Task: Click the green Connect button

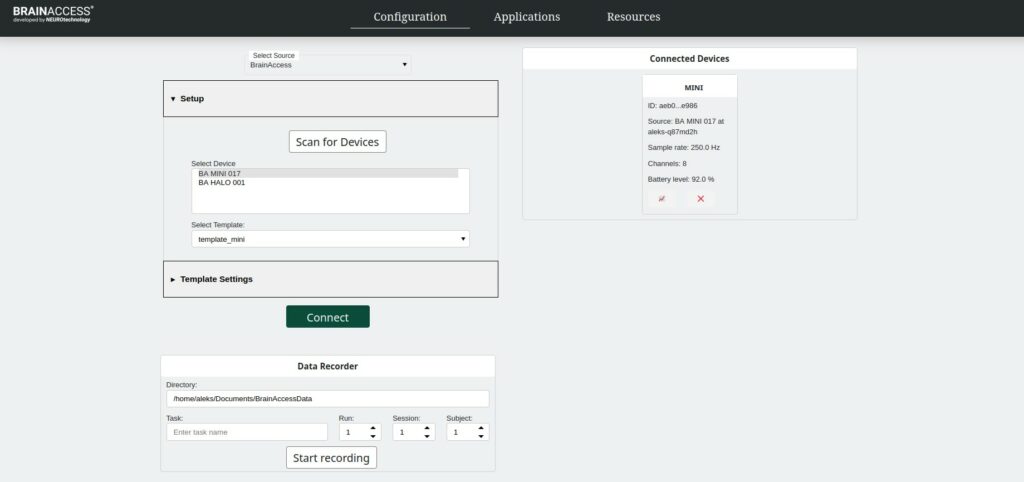Action: pyautogui.click(x=328, y=317)
